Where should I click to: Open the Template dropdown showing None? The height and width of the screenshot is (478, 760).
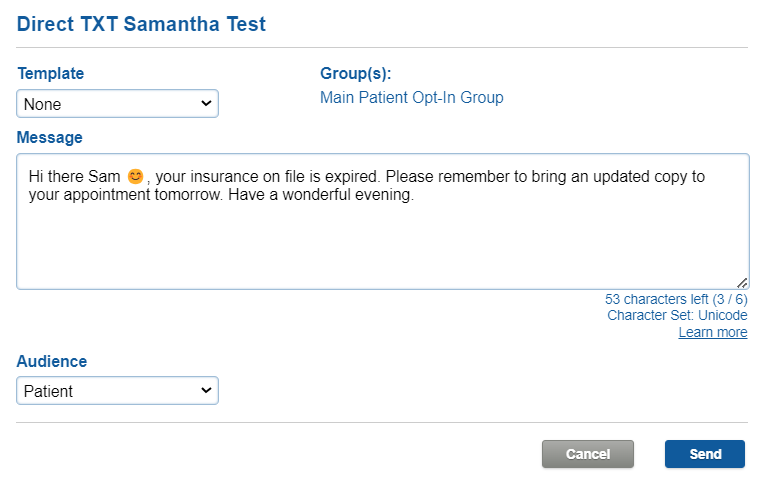tap(117, 103)
